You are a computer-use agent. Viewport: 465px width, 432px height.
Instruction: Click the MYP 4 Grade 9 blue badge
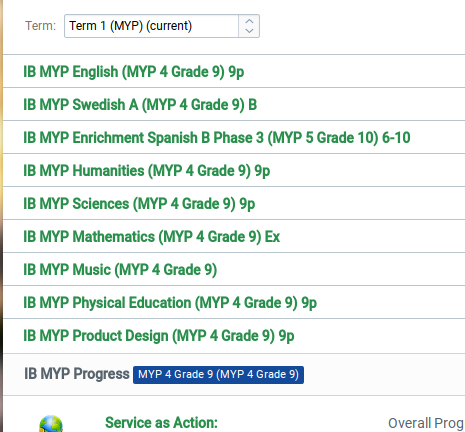click(x=218, y=375)
